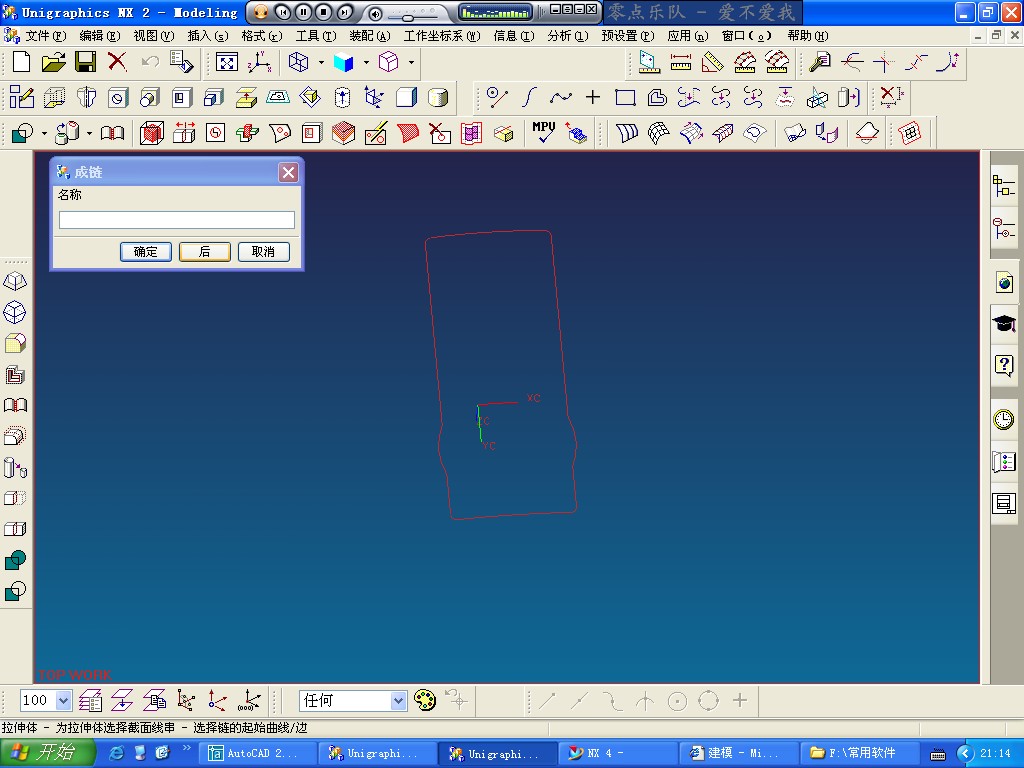1024x768 pixels.
Task: Open the 编辑 menu
Action: (x=99, y=36)
